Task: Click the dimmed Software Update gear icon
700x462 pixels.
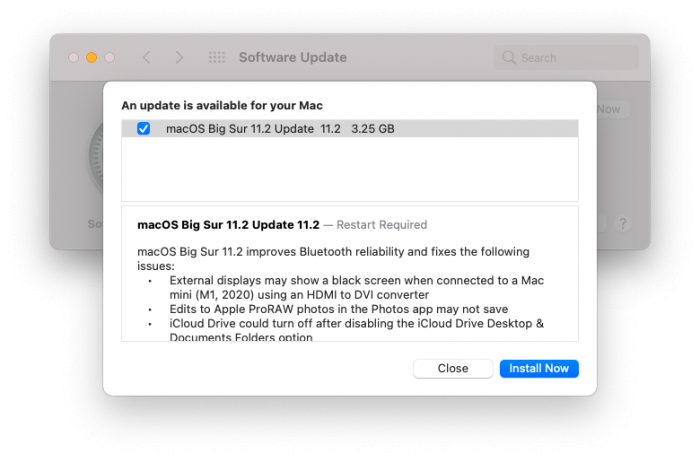Action: click(x=96, y=160)
